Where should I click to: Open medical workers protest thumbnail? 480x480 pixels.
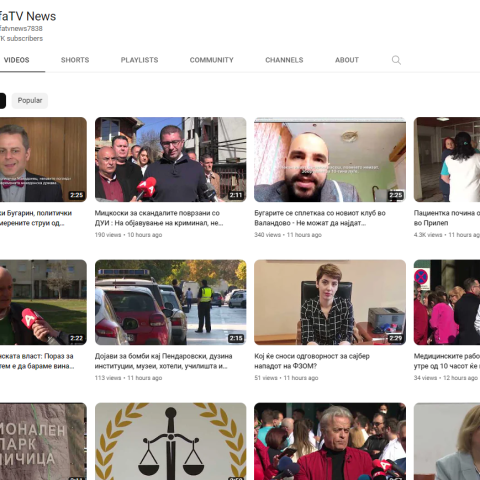tap(447, 302)
